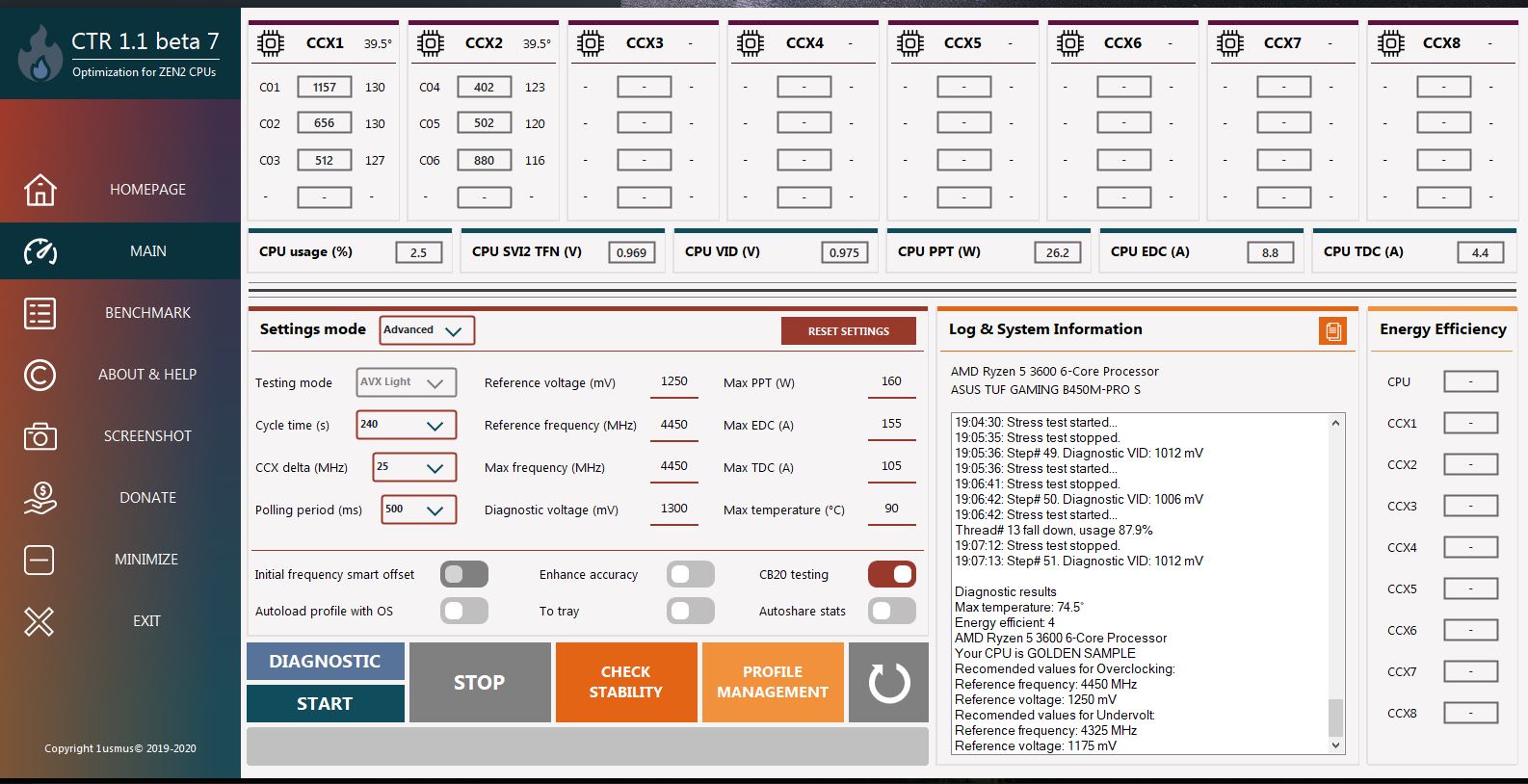Expand the Cycle time dropdown
The image size is (1528, 784).
tap(407, 425)
